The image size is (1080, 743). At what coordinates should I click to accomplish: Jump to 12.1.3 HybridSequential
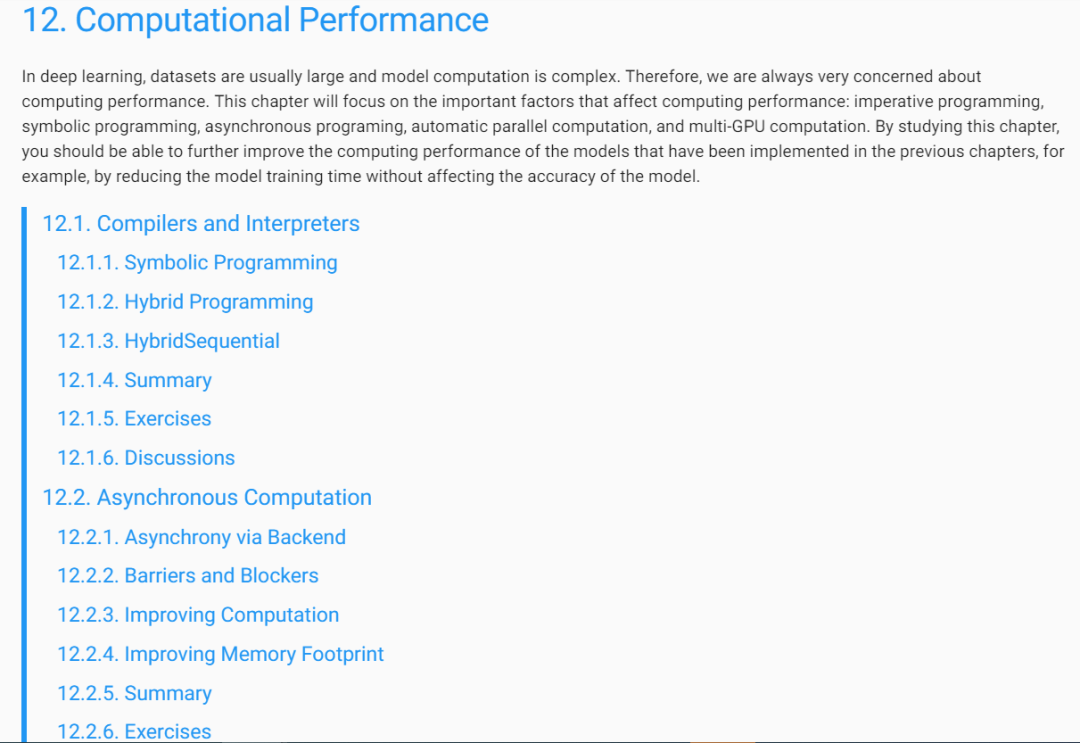point(168,341)
